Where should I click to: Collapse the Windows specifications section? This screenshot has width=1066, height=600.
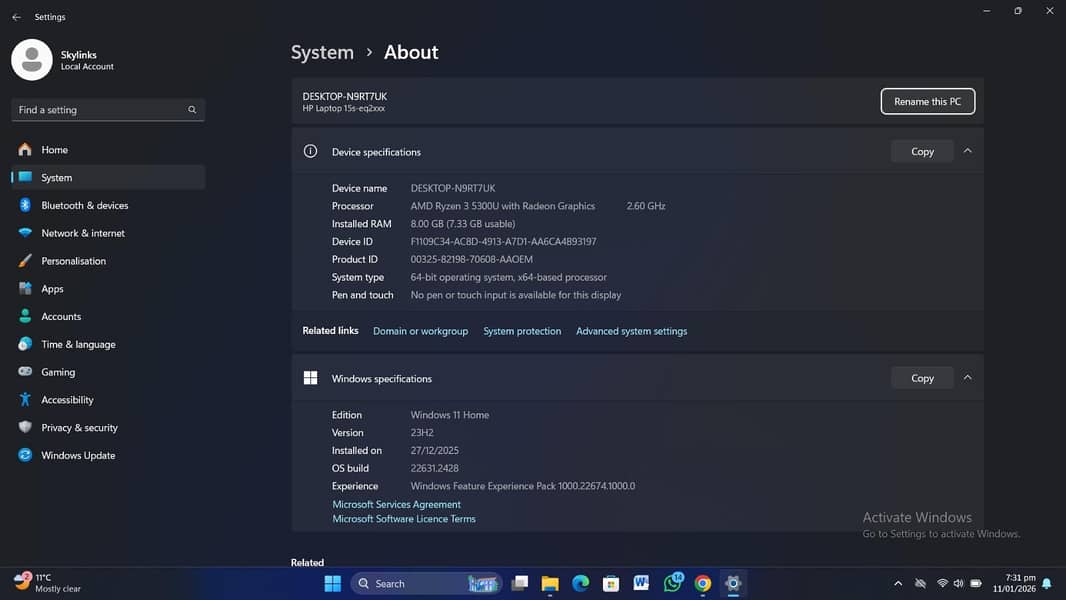pos(967,378)
